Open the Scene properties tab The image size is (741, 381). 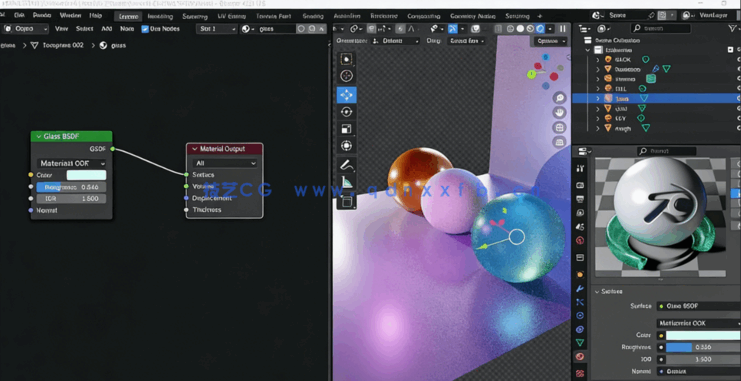580,226
